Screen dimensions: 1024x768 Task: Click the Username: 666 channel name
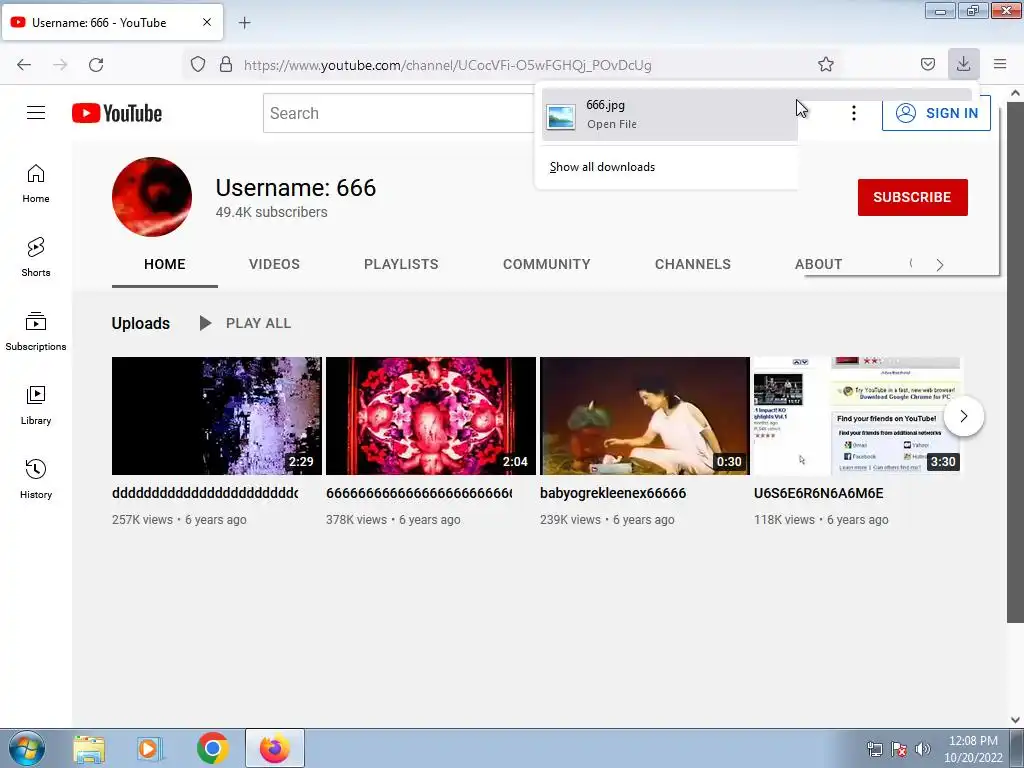(296, 188)
